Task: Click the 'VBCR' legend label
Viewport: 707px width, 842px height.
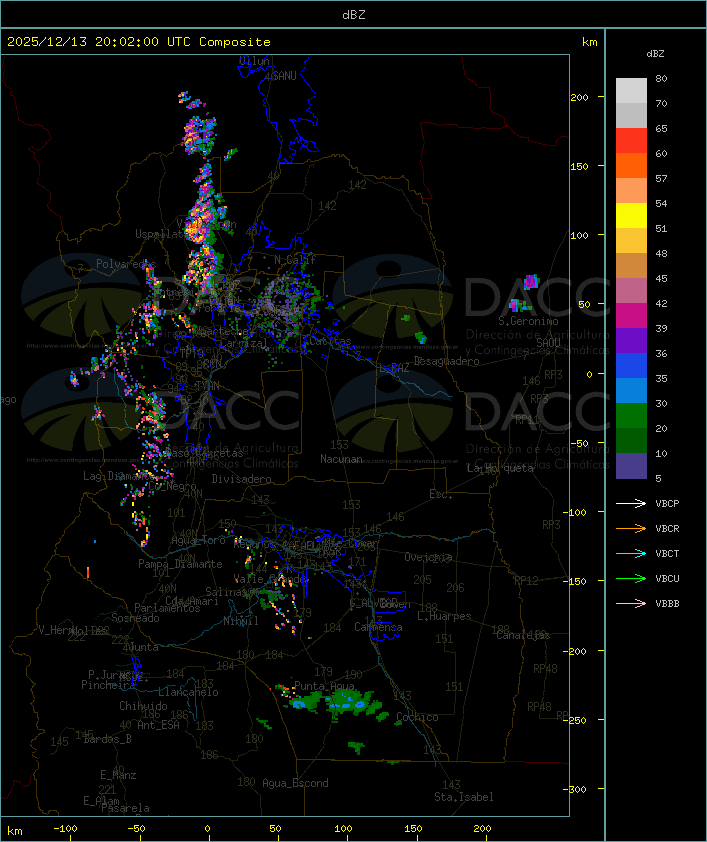Action: point(667,528)
